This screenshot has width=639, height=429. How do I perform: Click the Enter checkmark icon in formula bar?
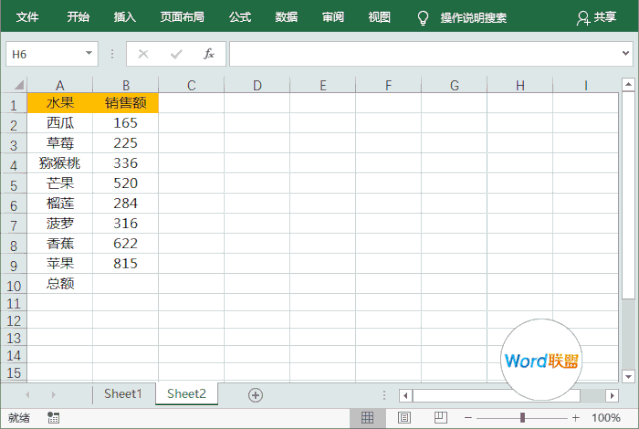point(176,54)
